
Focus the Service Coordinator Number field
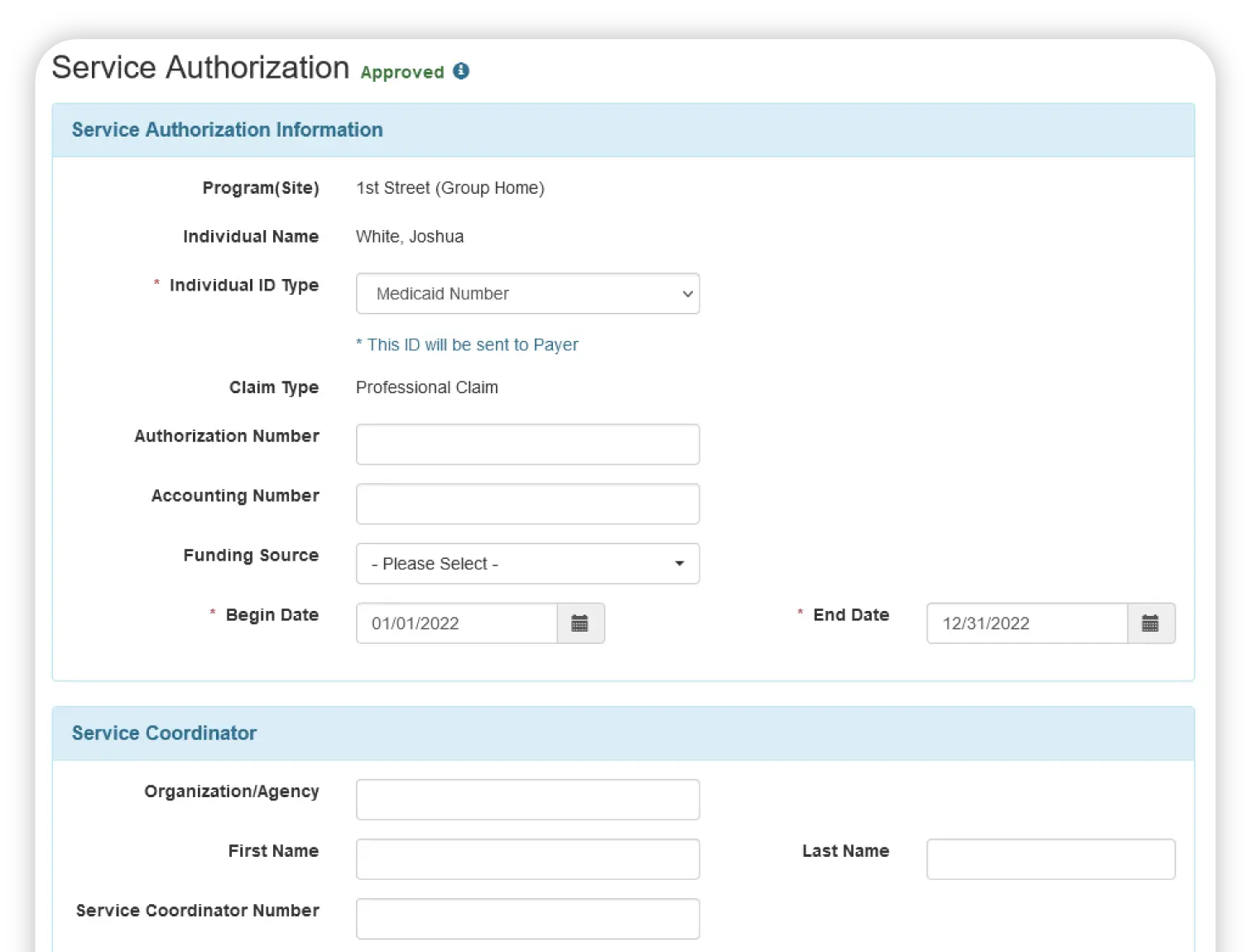(x=527, y=919)
